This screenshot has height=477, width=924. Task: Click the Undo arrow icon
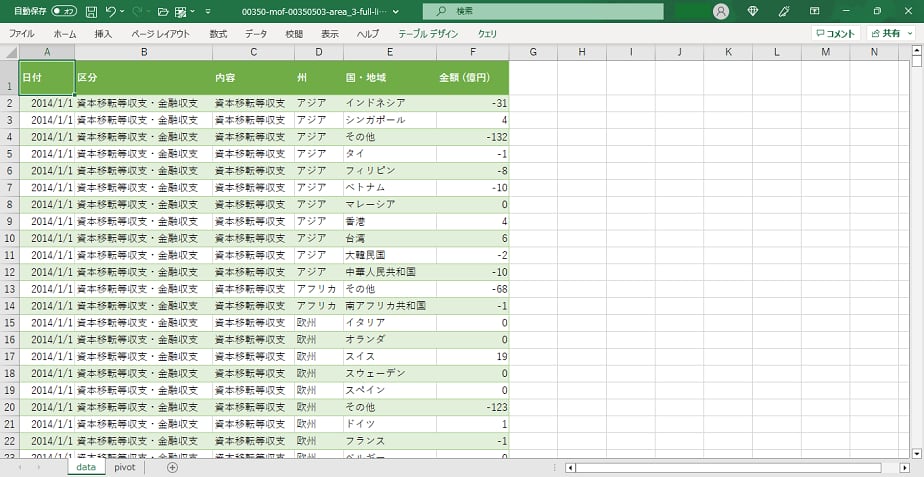[111, 11]
